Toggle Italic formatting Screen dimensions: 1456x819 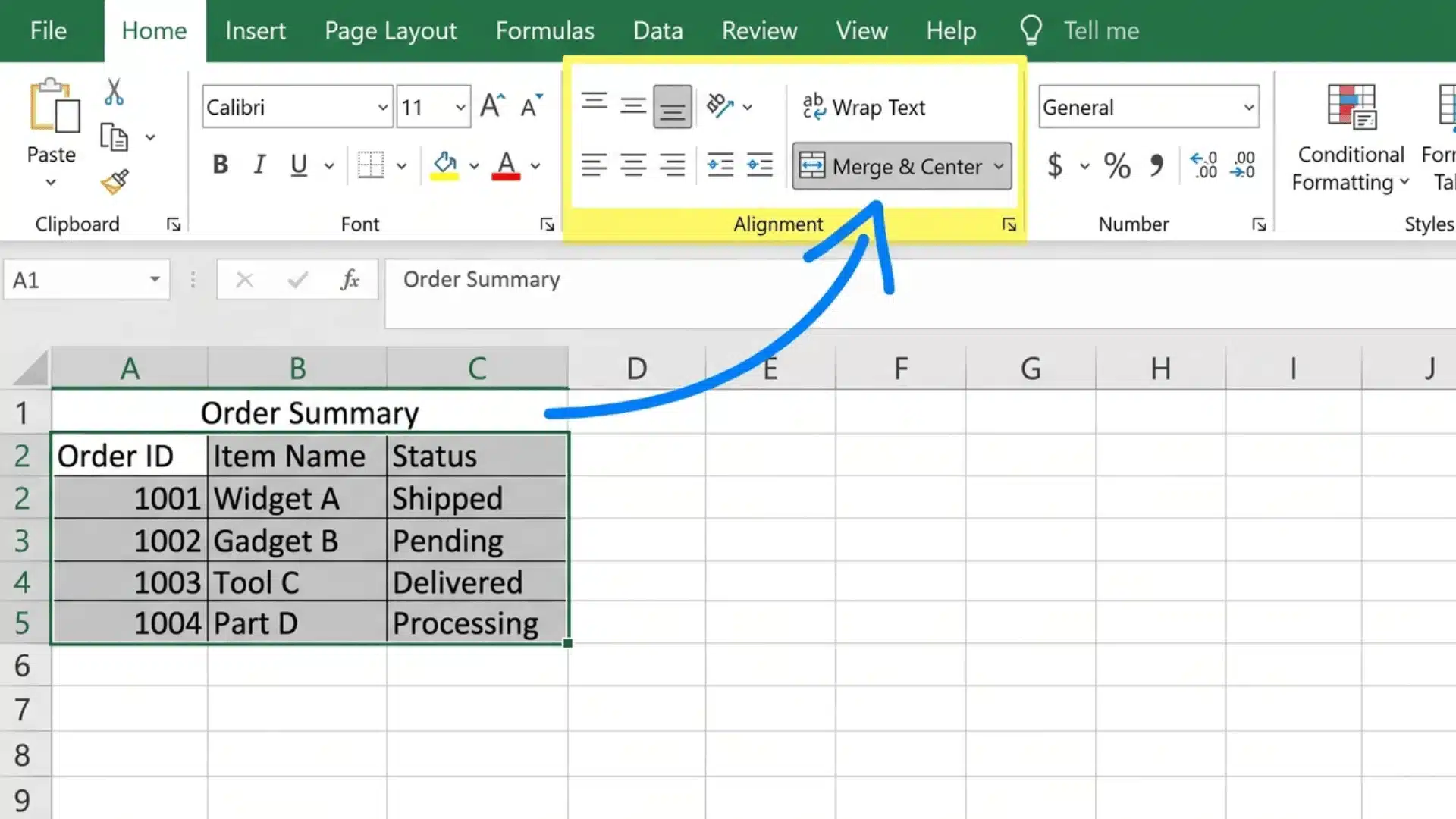coord(259,165)
